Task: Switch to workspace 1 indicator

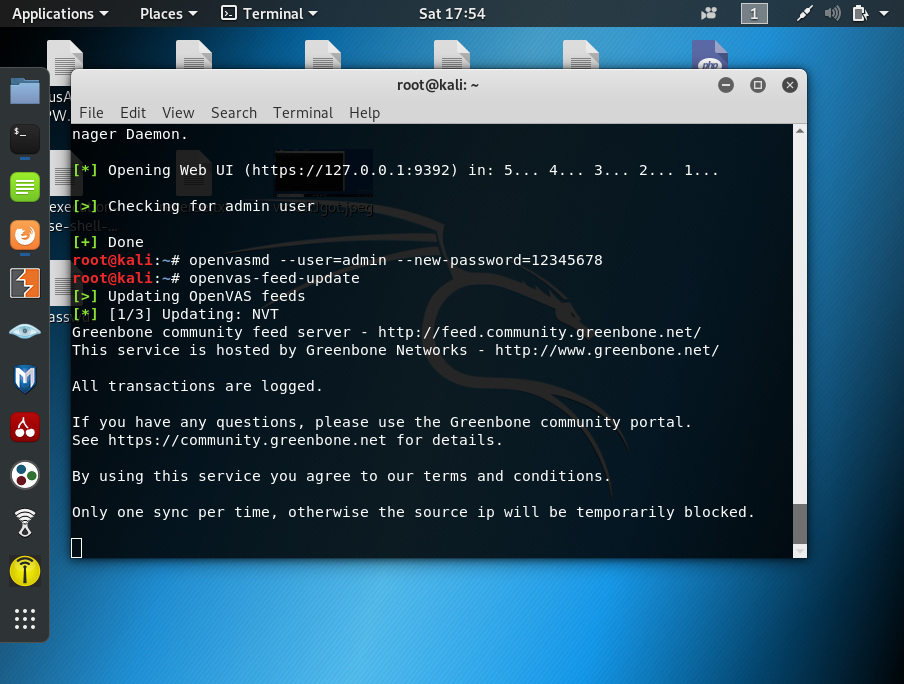Action: 754,13
